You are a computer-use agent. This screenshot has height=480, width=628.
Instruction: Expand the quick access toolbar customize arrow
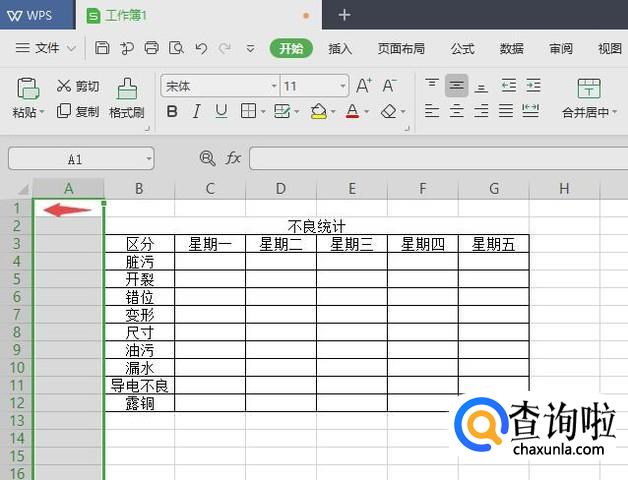250,49
